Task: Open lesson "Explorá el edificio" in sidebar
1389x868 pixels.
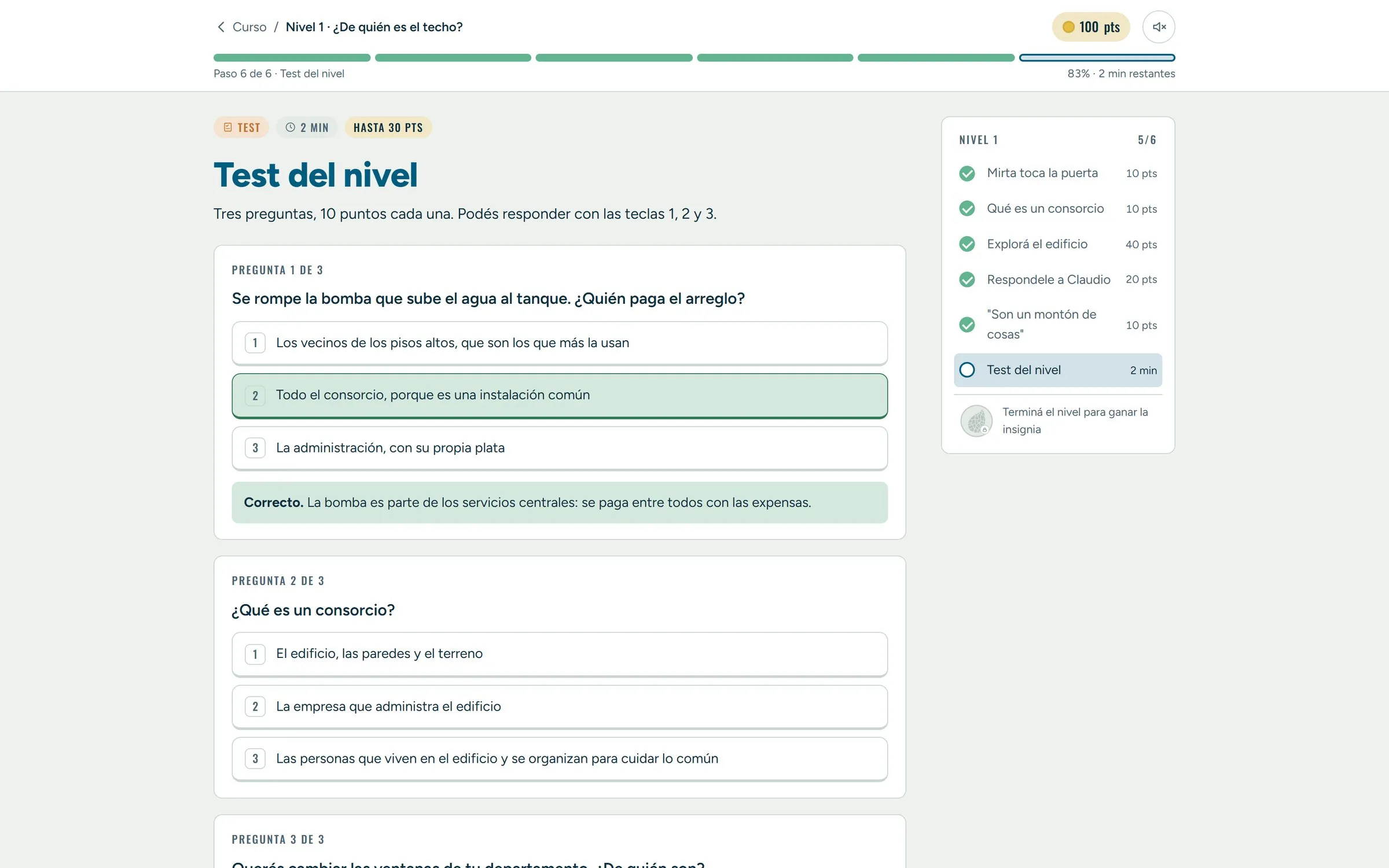Action: click(x=1057, y=244)
